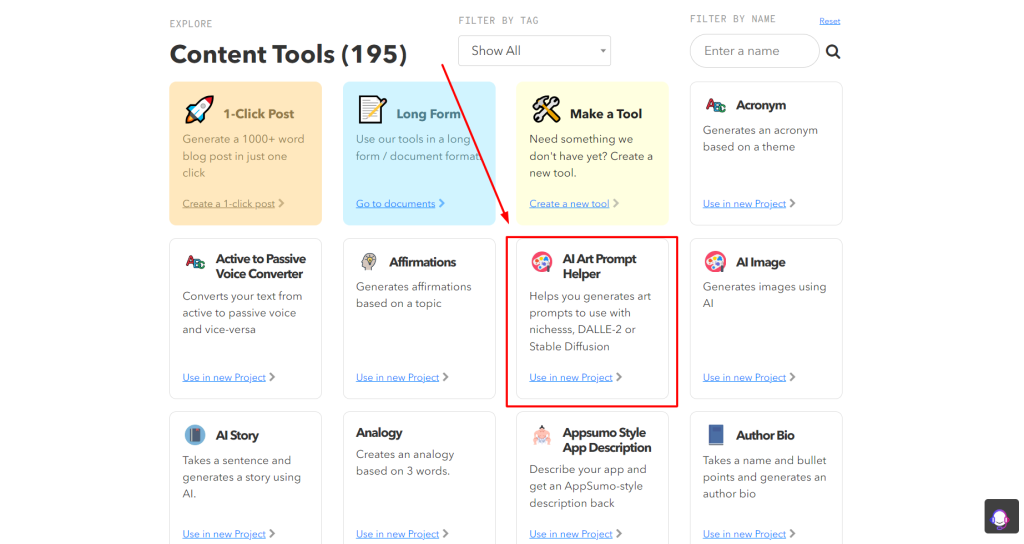Click the lightbulb head icon on Affirmations
This screenshot has height=544, width=1024.
click(x=369, y=262)
